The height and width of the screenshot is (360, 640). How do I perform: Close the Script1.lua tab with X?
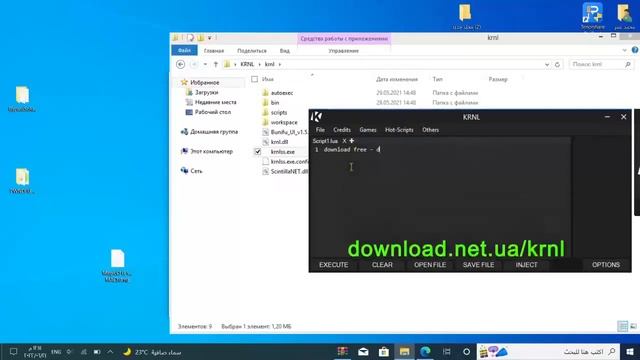pyautogui.click(x=344, y=141)
